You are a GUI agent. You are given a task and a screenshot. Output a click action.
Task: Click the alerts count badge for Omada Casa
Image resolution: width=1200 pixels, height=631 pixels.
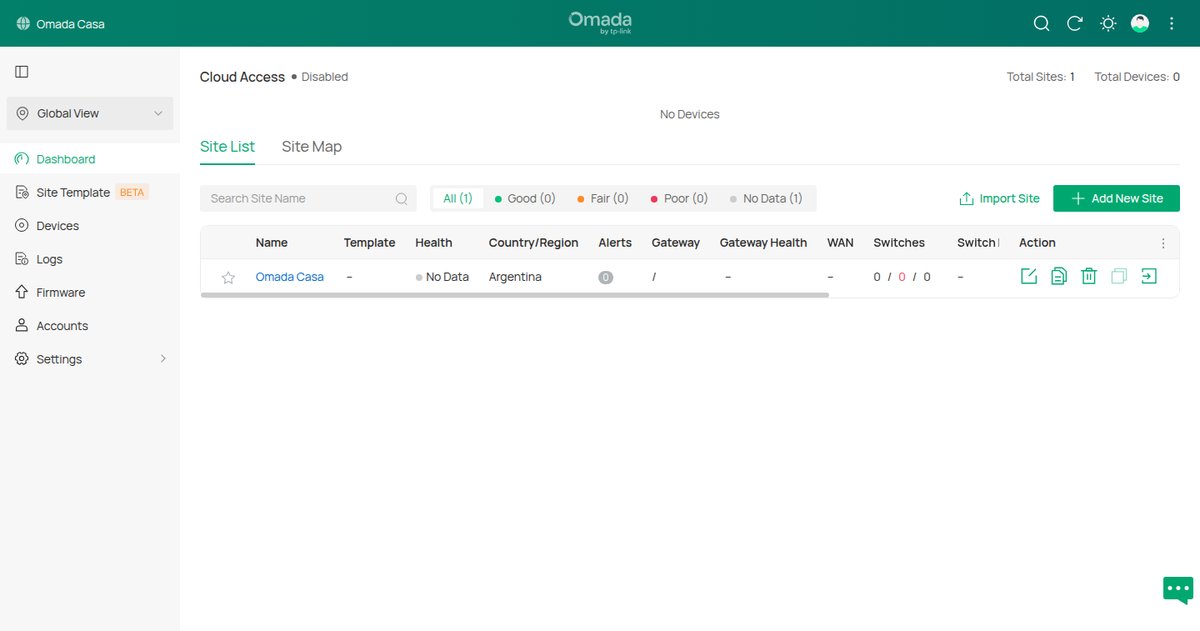605,277
